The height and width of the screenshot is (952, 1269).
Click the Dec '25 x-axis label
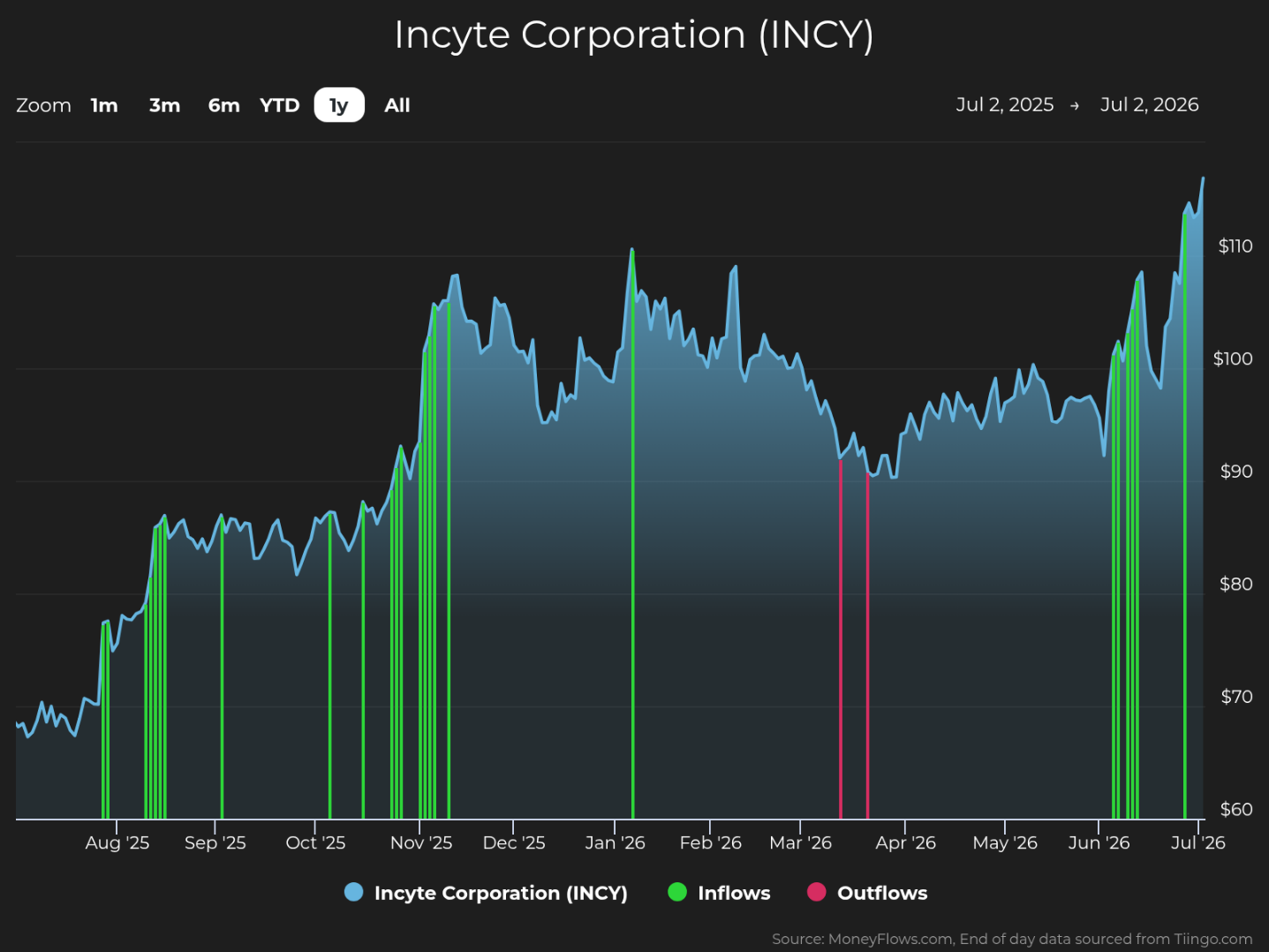click(514, 842)
